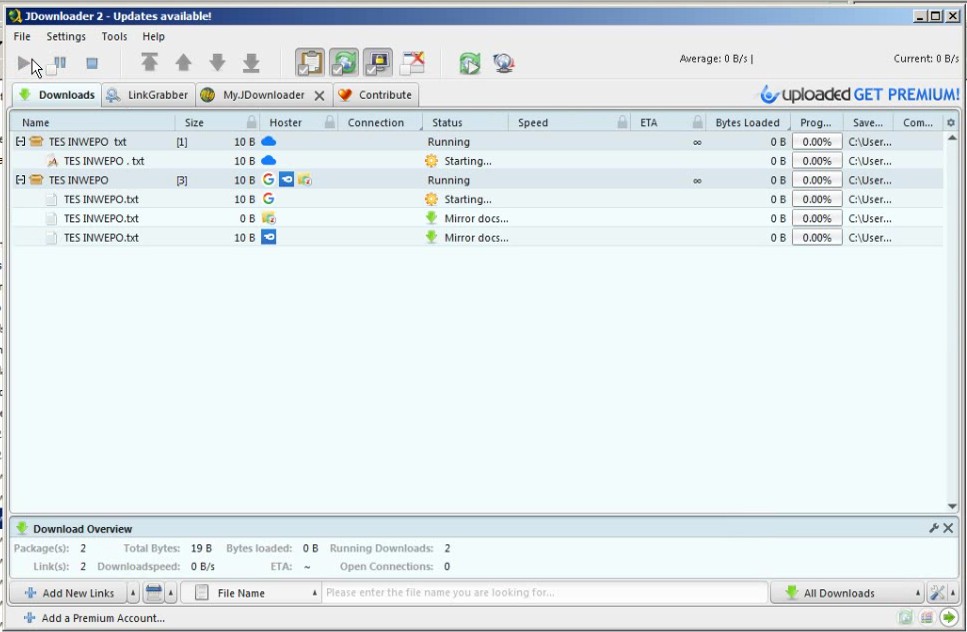Move selected item down one position
The width and height of the screenshot is (967, 632).
[x=217, y=63]
